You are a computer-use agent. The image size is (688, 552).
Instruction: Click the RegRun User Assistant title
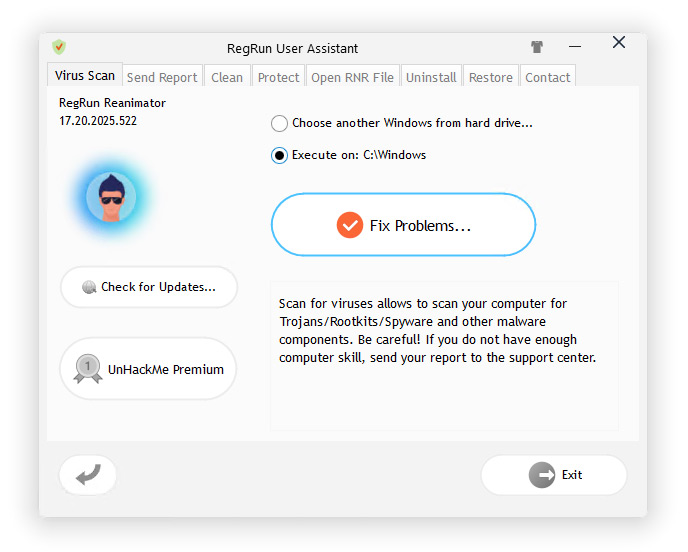click(x=292, y=48)
